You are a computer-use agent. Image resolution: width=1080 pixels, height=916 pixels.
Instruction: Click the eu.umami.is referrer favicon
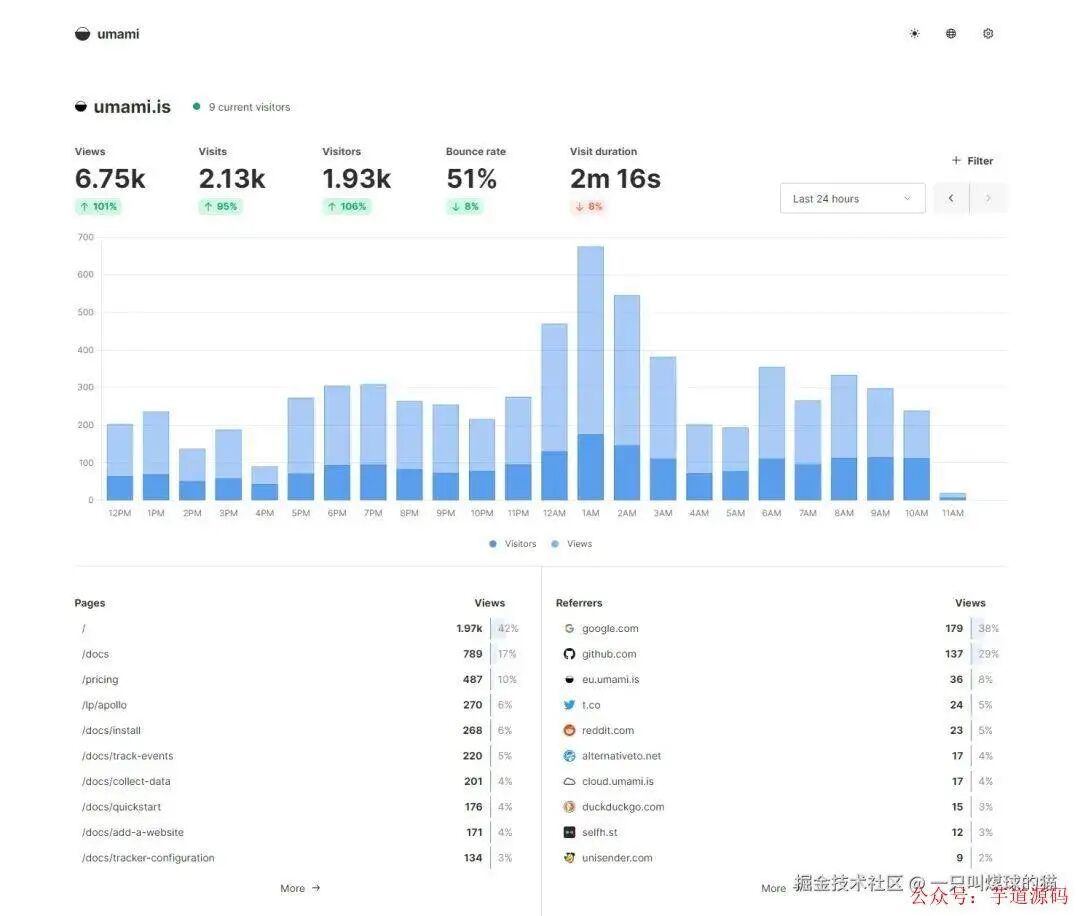(x=569, y=679)
